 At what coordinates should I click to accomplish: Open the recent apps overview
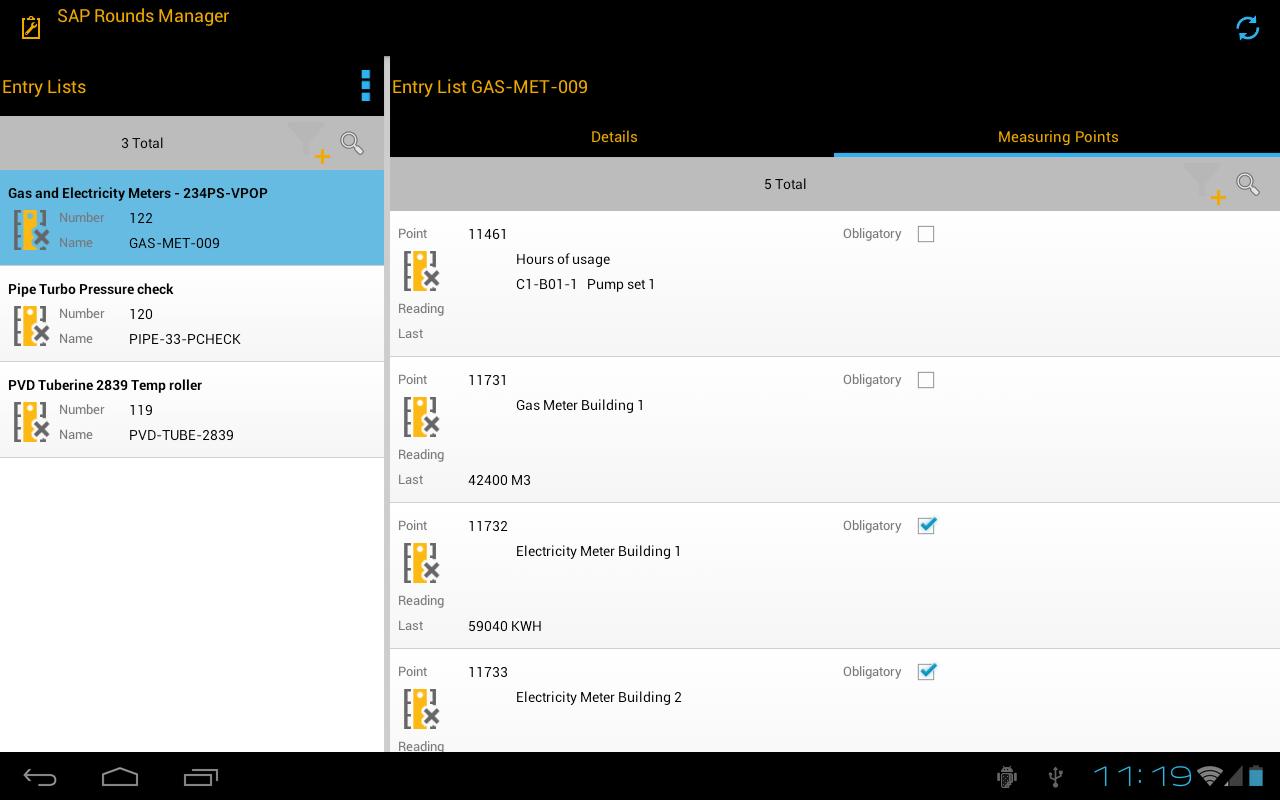click(201, 777)
